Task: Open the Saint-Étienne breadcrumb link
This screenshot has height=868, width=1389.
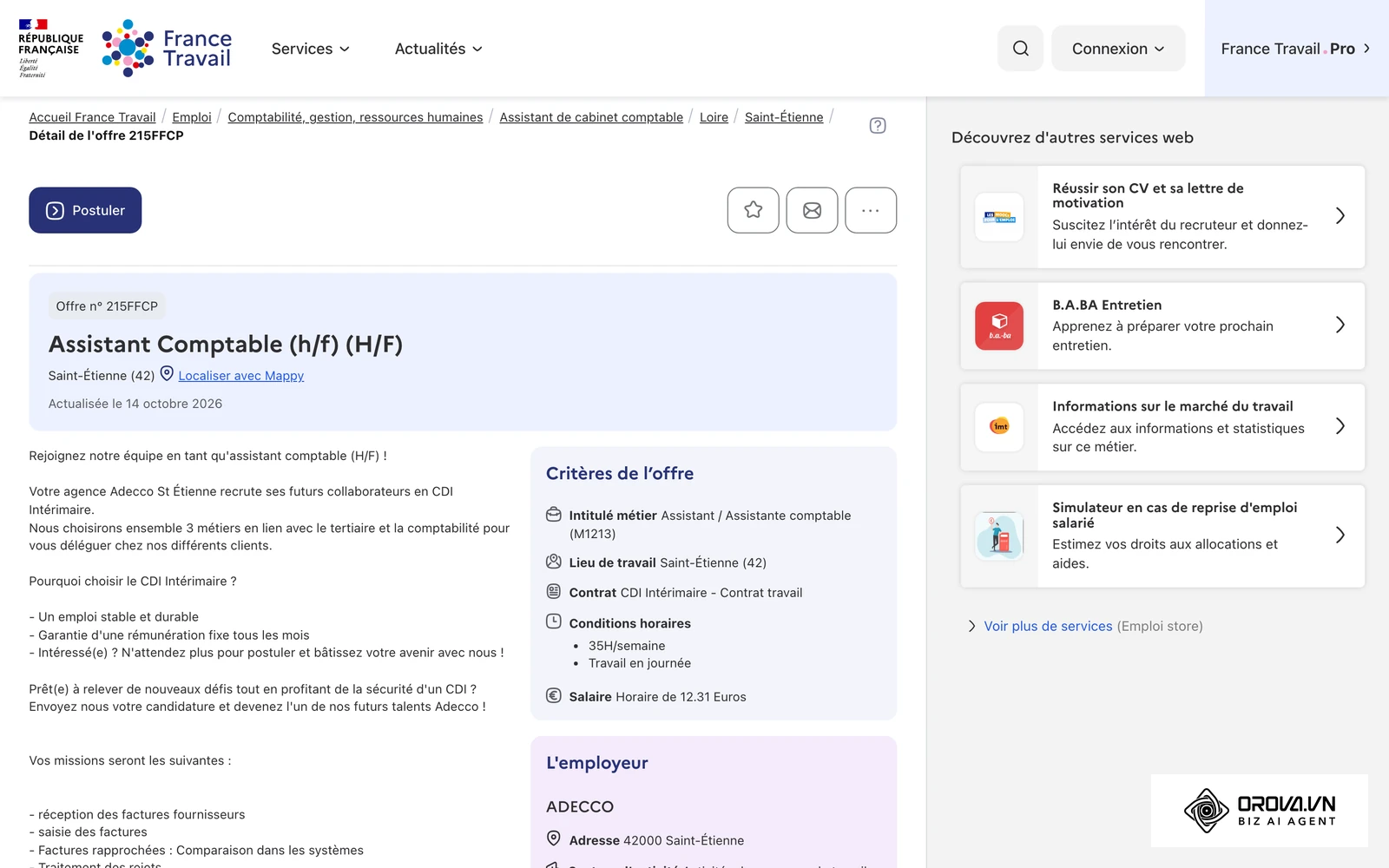Action: (784, 117)
